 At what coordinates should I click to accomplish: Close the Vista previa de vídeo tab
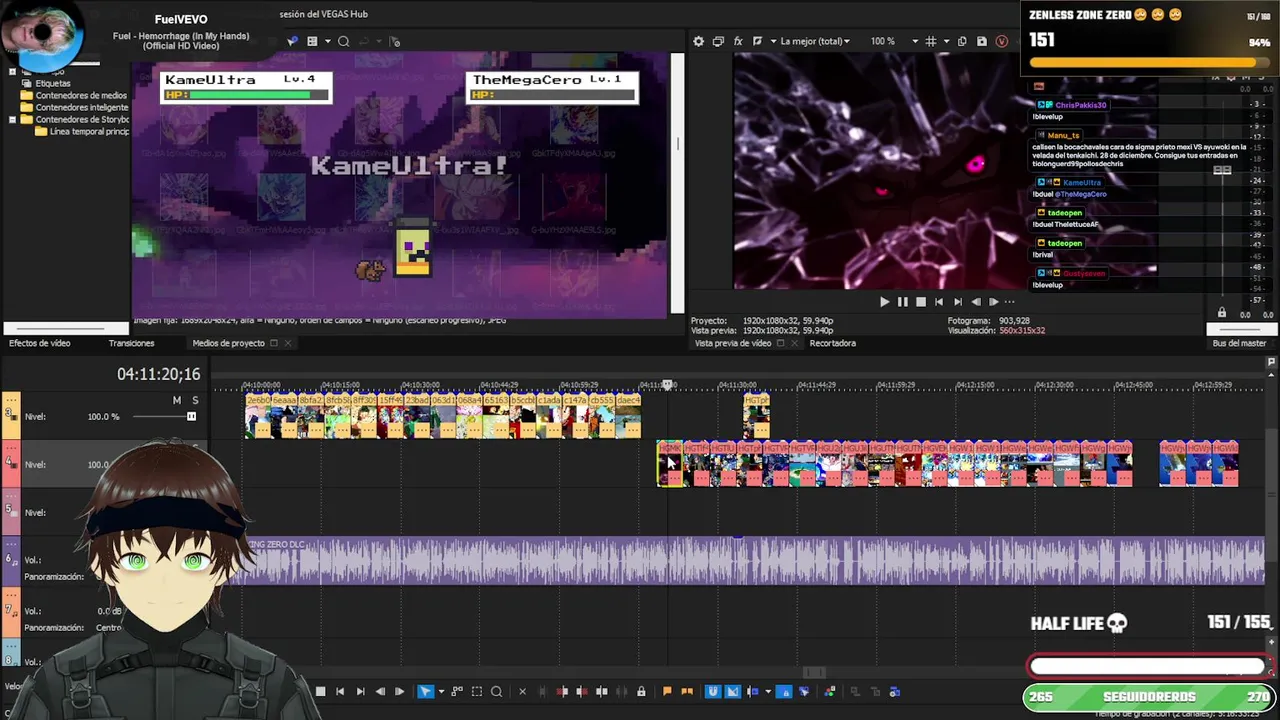point(794,343)
